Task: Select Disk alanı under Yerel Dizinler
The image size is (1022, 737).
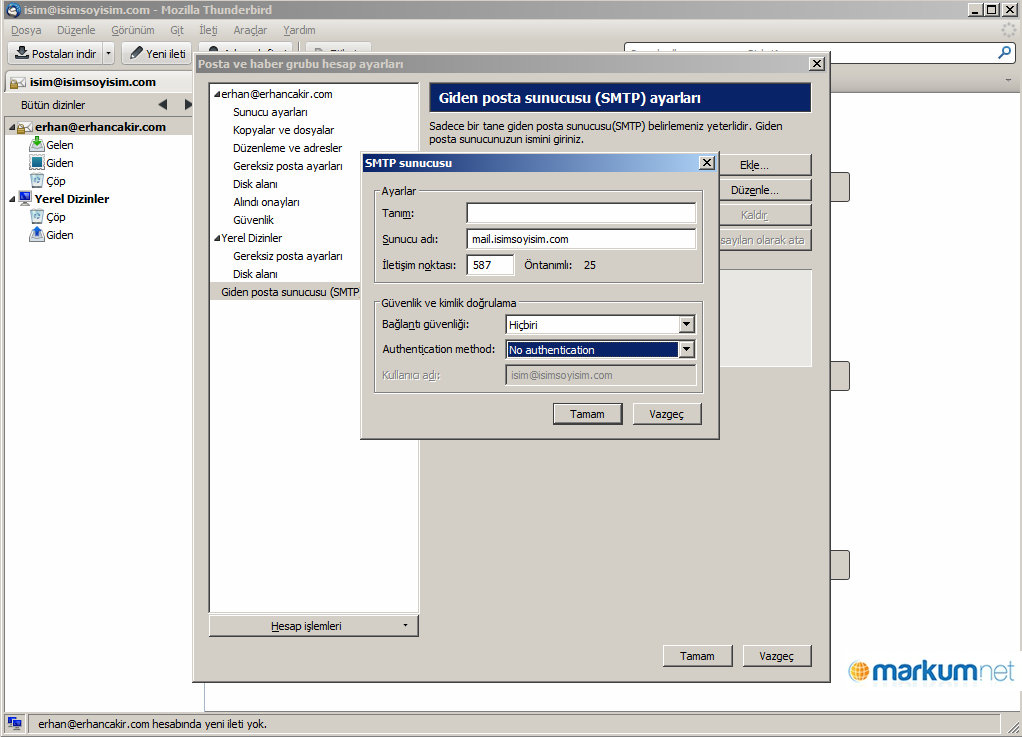Action: tap(256, 274)
